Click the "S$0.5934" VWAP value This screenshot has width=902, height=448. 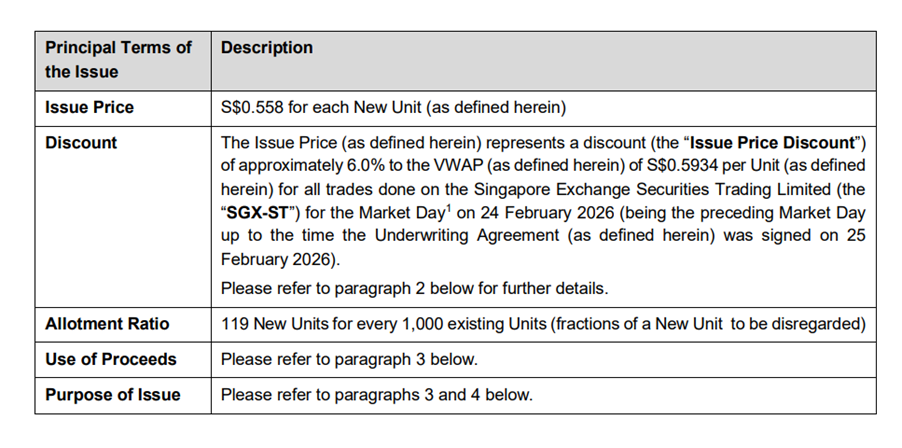tap(597, 165)
